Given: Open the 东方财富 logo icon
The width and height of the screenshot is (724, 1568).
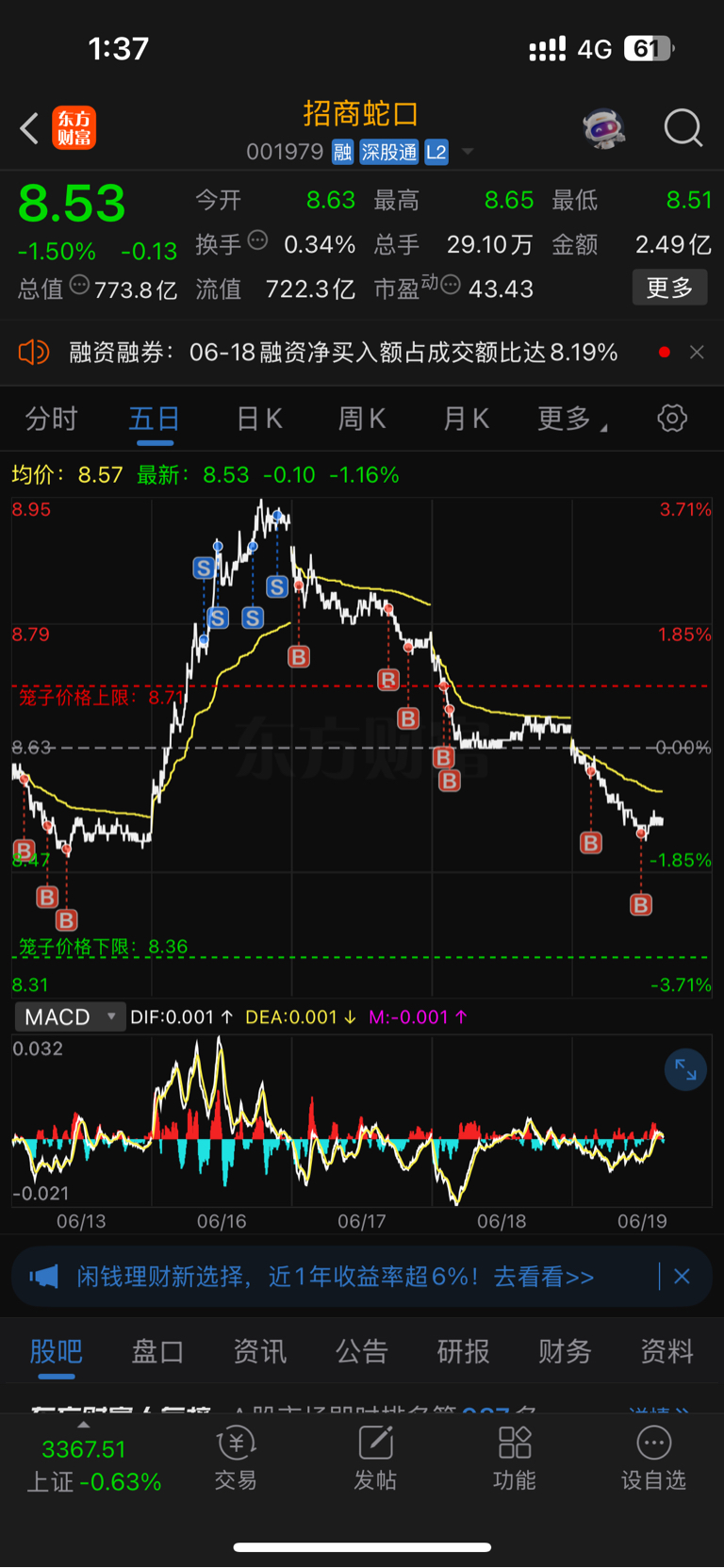Looking at the screenshot, I should point(74,128).
